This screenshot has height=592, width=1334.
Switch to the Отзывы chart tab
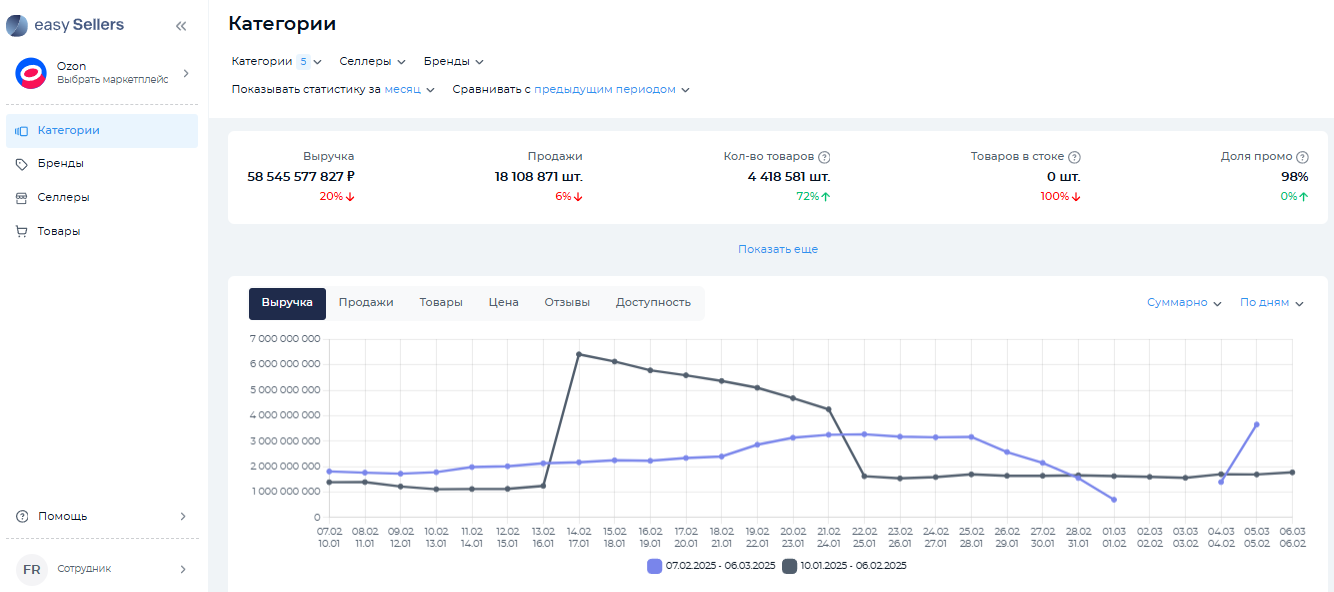coord(567,302)
